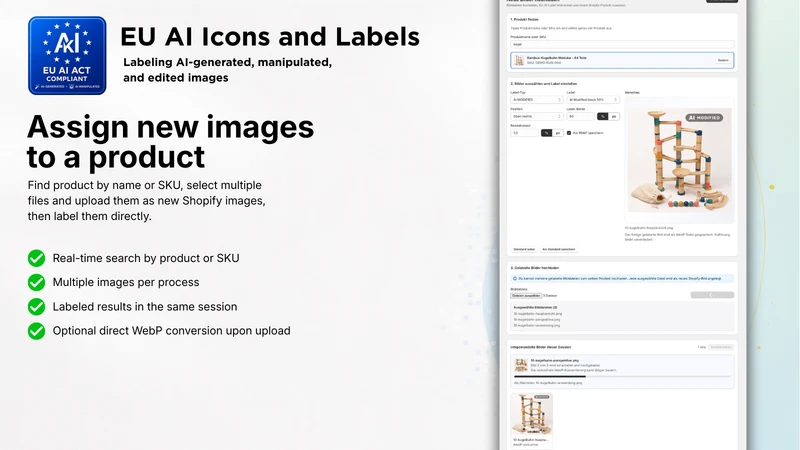Click the AI MODIFIED badge on the preview image
This screenshot has height=450, width=800.
[704, 117]
